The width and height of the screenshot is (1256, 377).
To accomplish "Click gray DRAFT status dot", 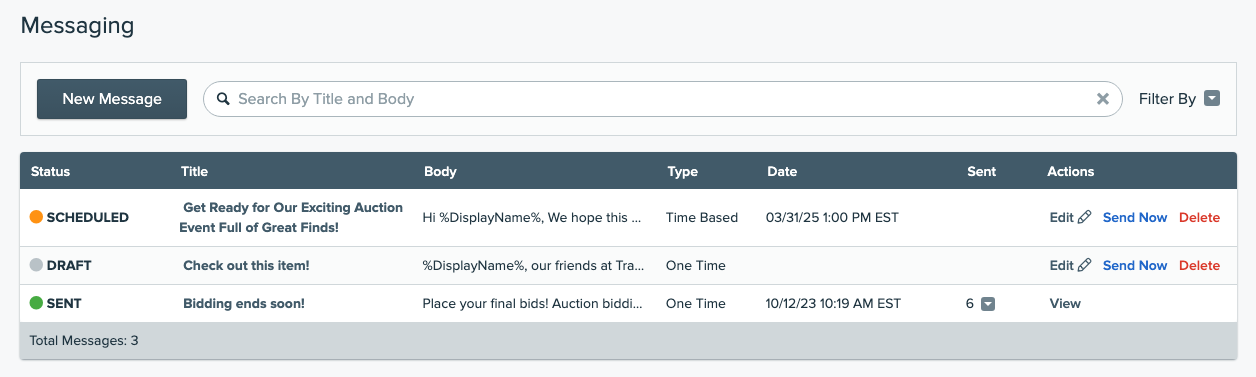I will click(x=37, y=265).
